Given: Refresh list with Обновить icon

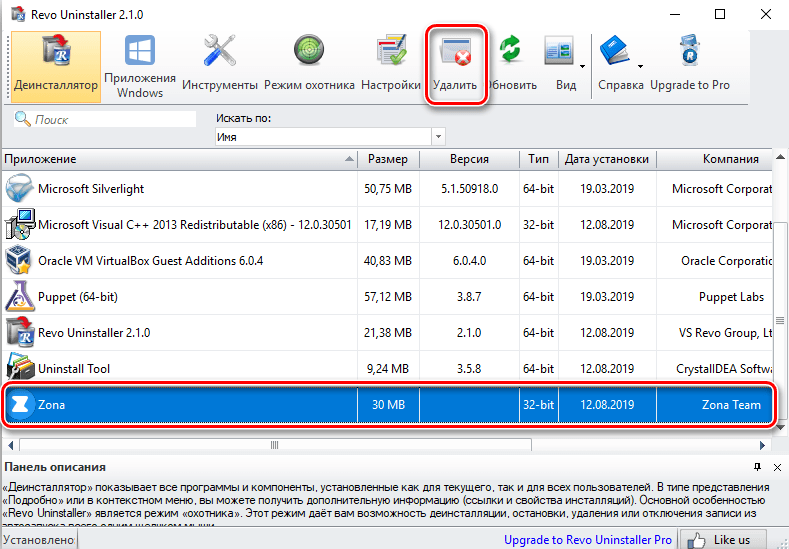Looking at the screenshot, I should pyautogui.click(x=510, y=49).
